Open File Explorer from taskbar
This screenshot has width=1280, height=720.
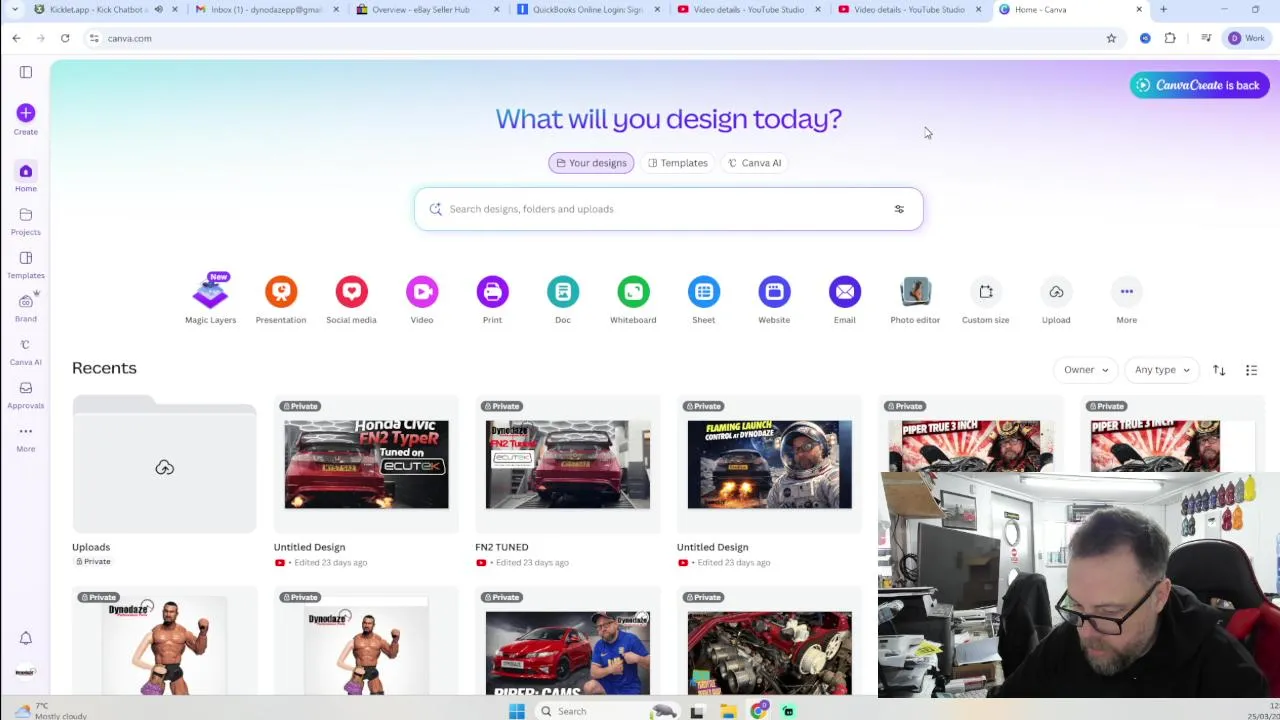click(728, 711)
